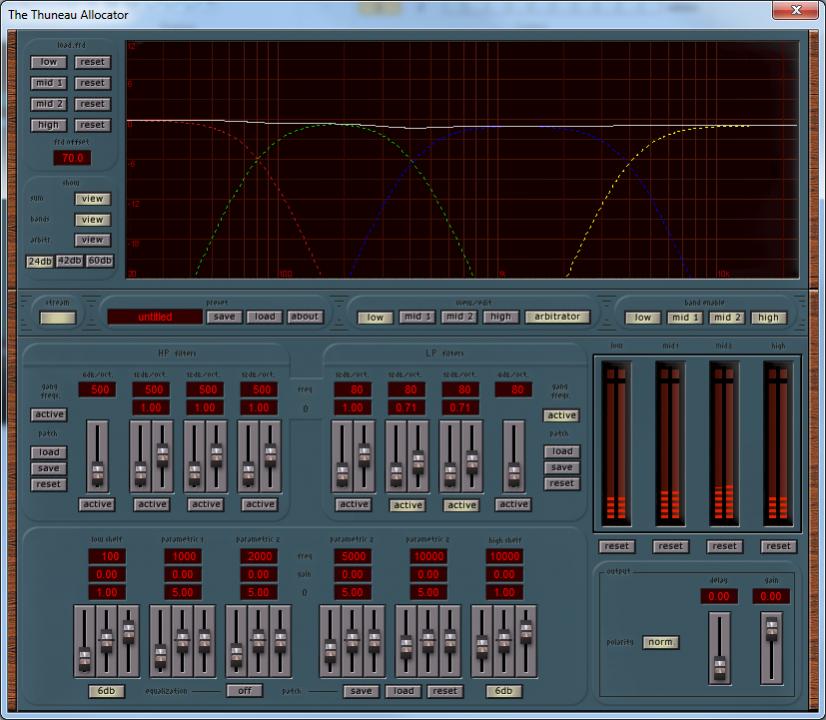
Task: Click the 5000 parametric frequency field
Action: pyautogui.click(x=352, y=556)
